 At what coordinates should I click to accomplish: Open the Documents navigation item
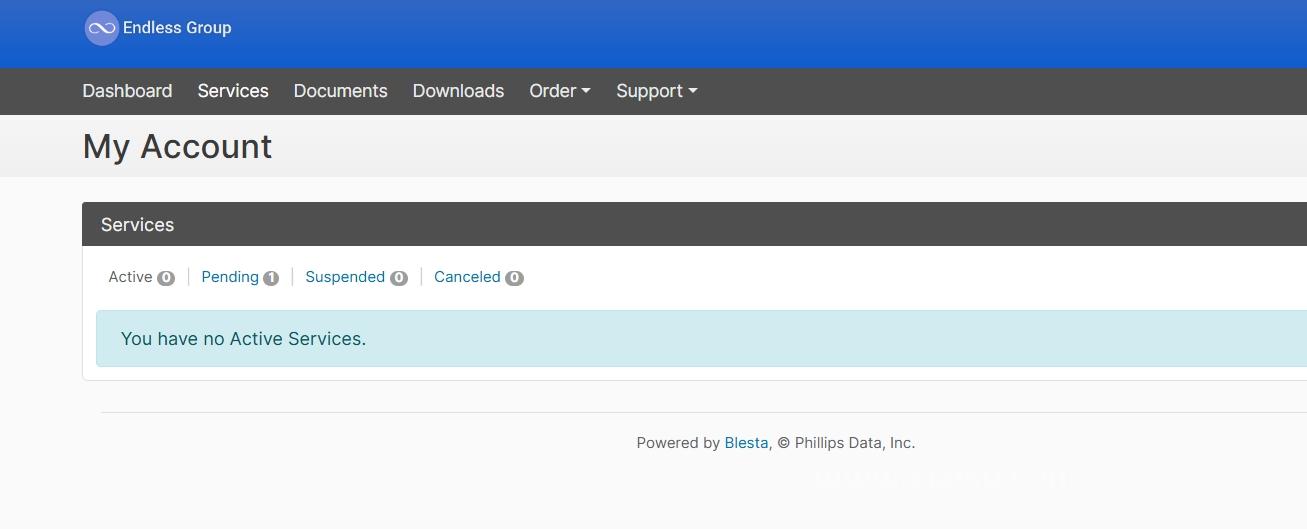pos(340,91)
